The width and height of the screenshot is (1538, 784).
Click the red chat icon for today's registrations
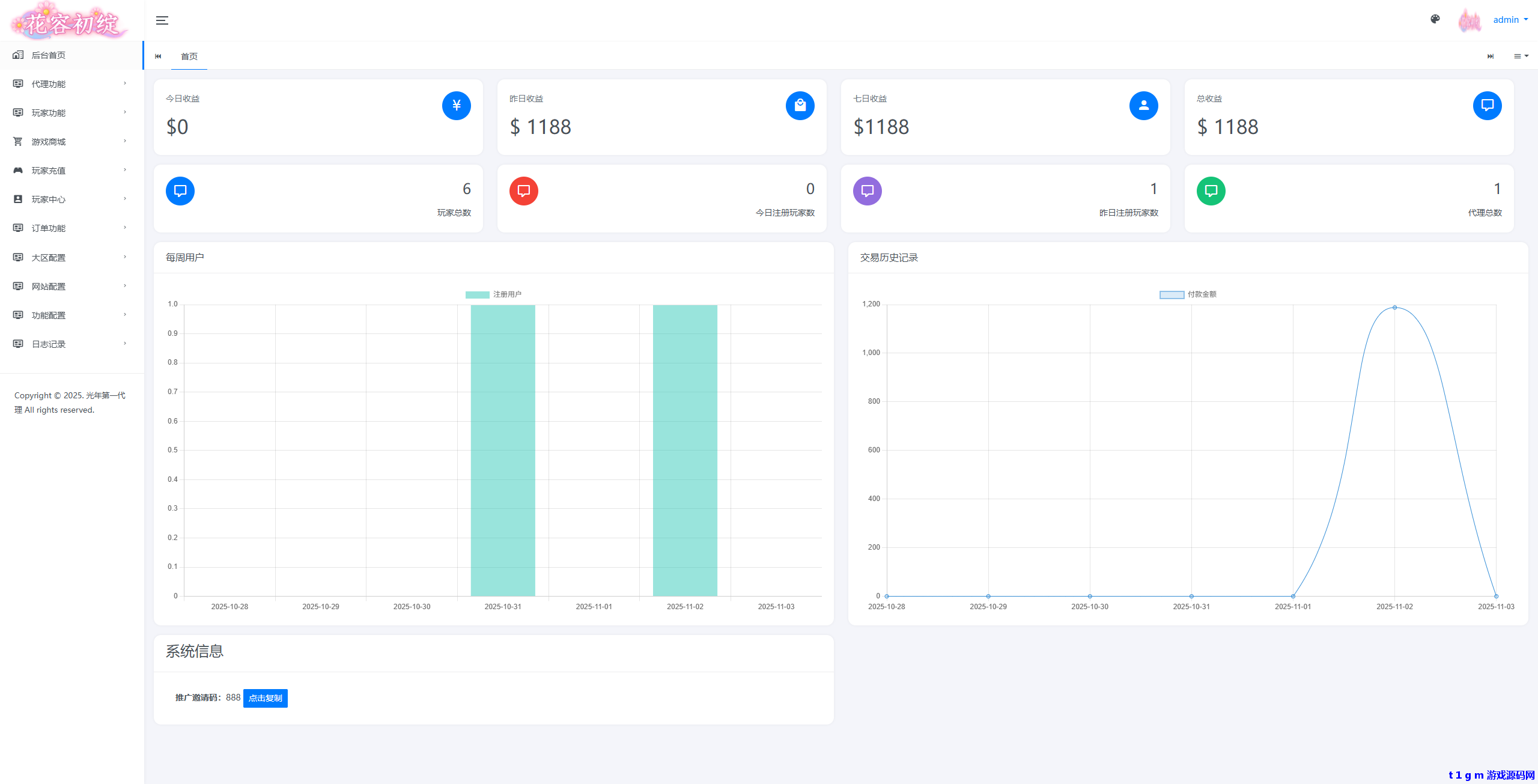523,191
